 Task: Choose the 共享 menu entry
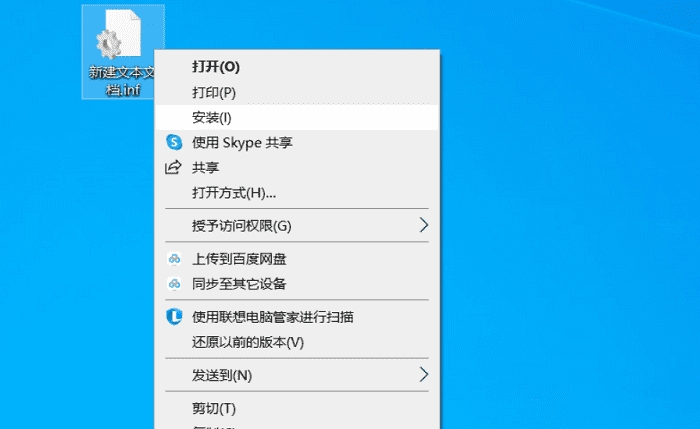(297, 167)
